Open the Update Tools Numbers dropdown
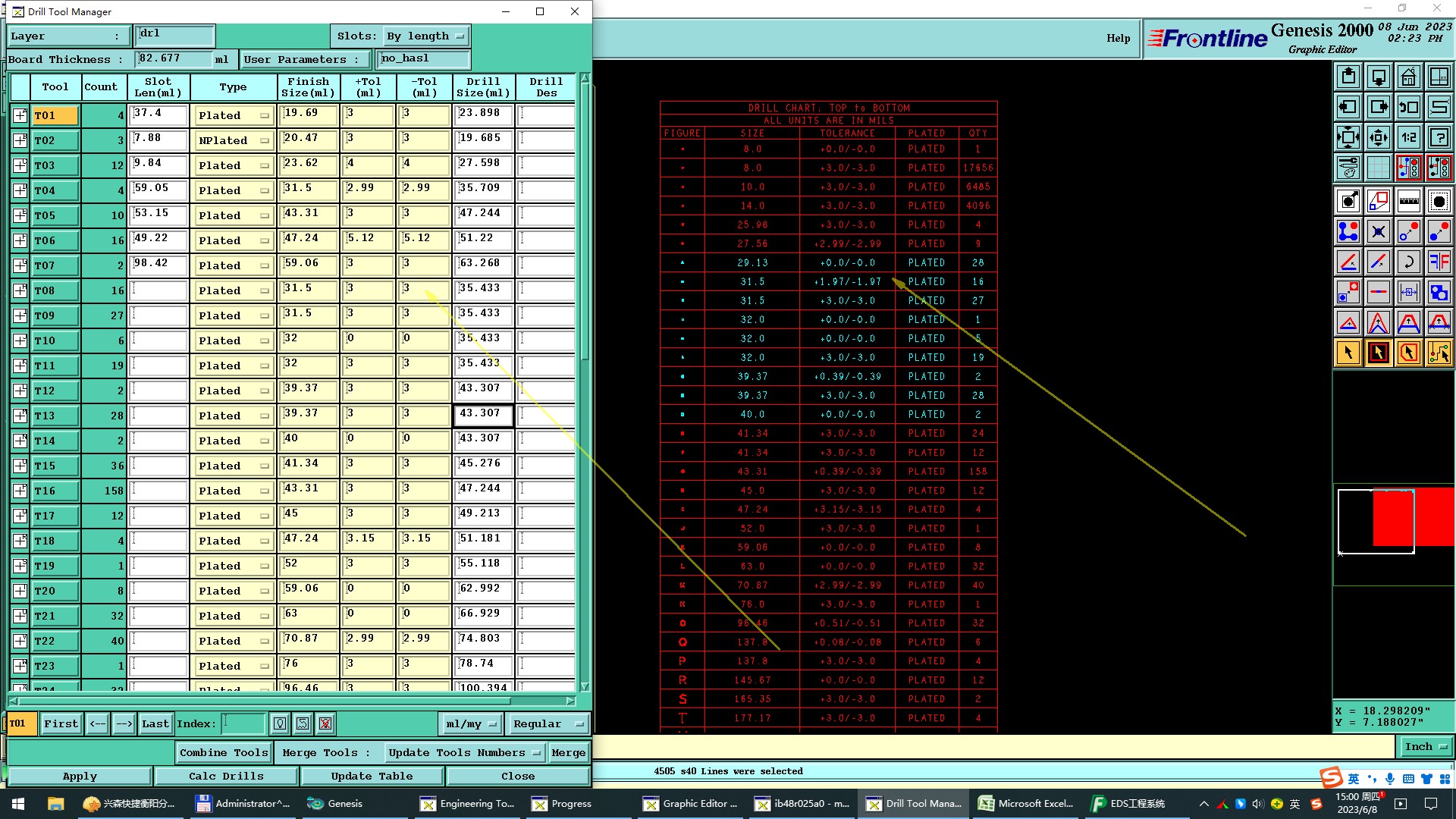The height and width of the screenshot is (819, 1456). point(464,752)
